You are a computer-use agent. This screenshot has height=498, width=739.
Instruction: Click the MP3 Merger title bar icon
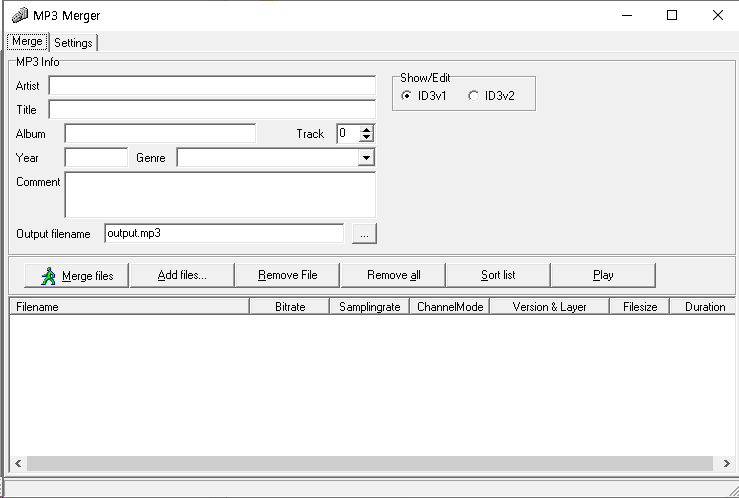[19, 15]
